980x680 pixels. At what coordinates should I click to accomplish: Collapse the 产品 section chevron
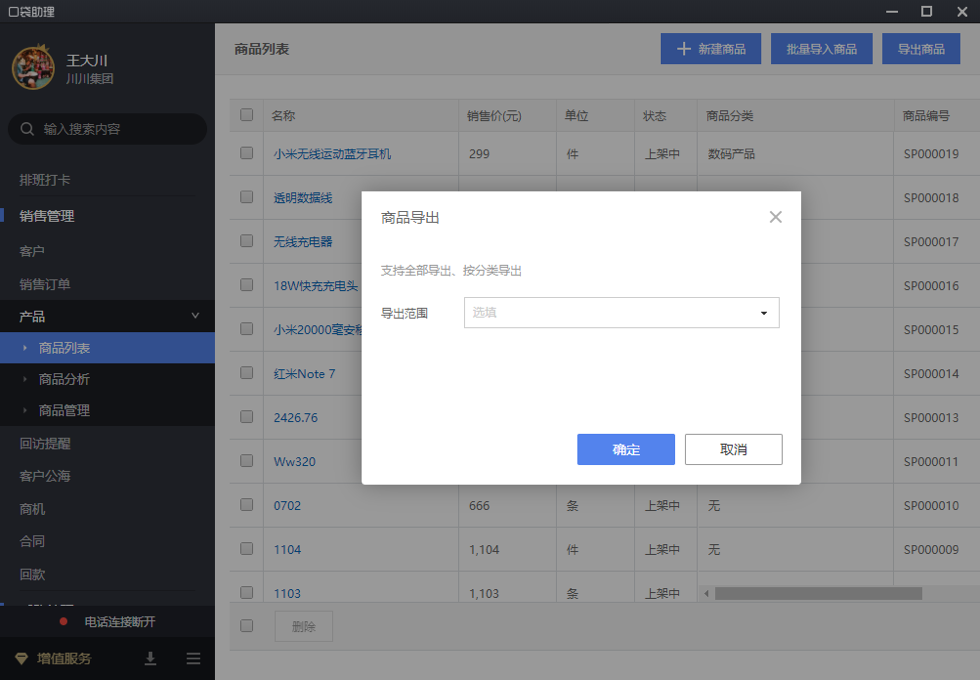pos(195,316)
